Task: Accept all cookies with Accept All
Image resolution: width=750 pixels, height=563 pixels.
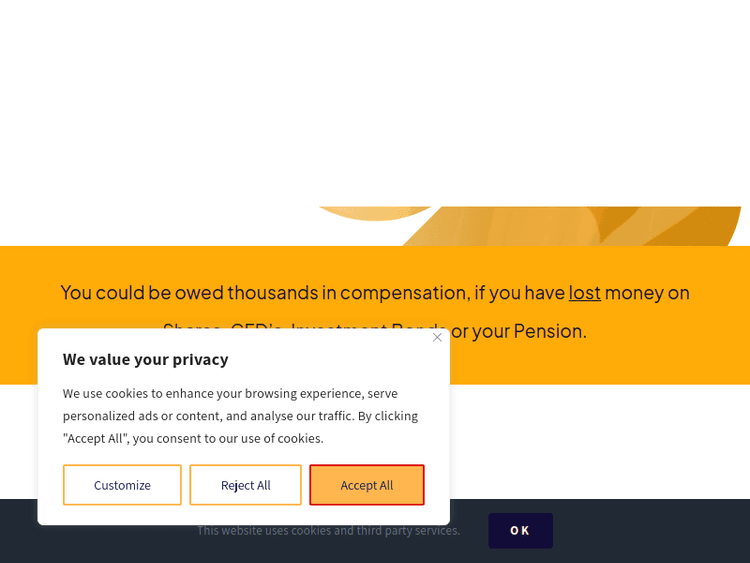Action: pyautogui.click(x=366, y=485)
